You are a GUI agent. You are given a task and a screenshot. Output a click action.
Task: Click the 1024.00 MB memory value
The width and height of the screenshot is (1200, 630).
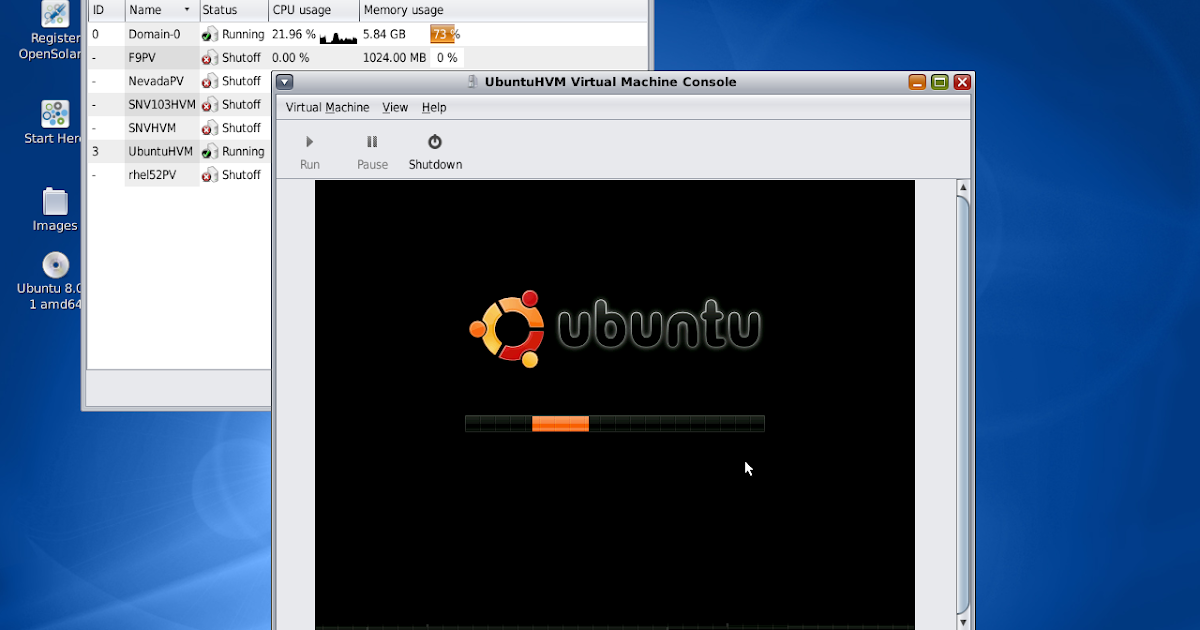395,58
